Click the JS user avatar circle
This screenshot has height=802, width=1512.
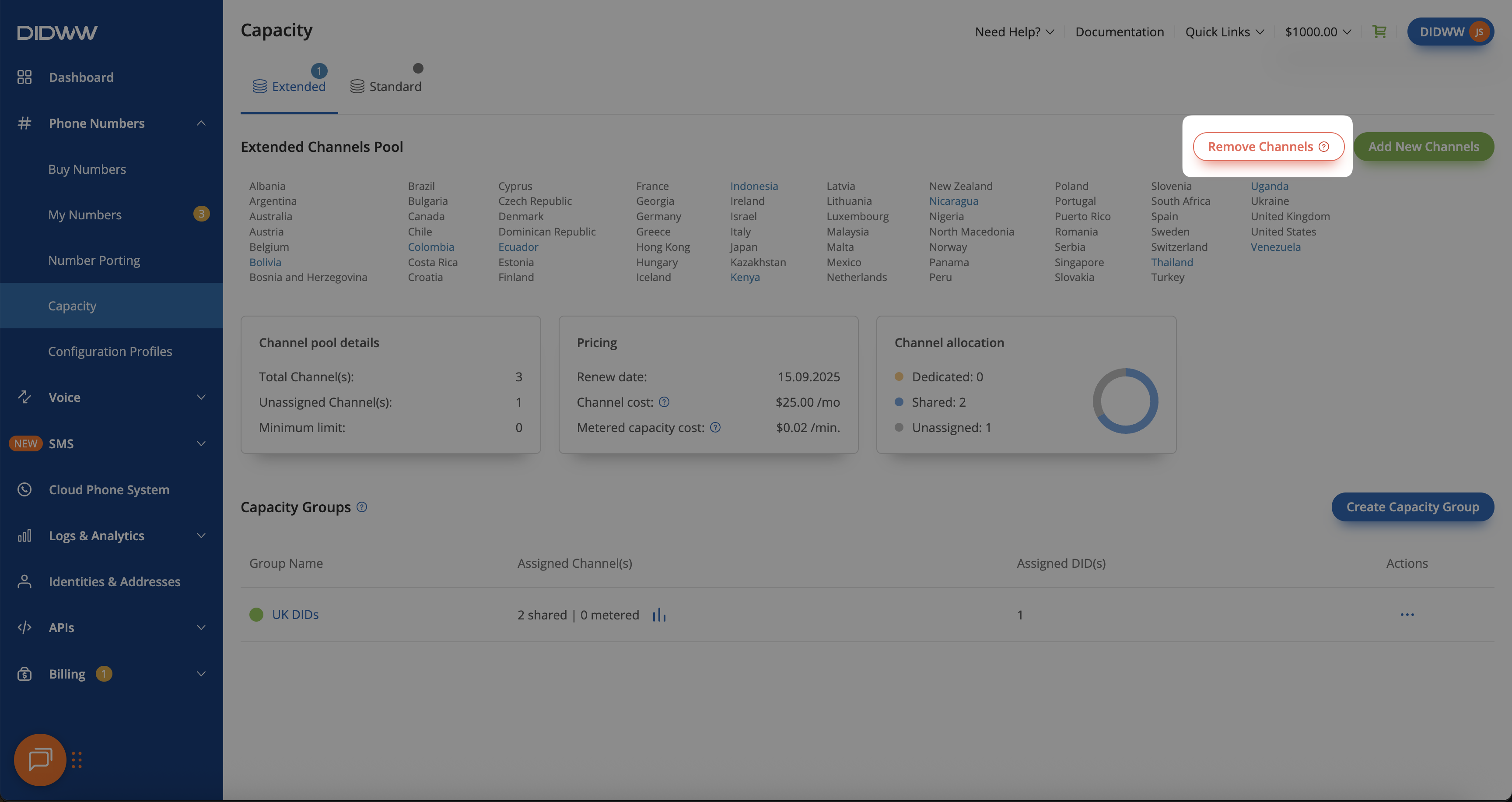tap(1479, 32)
